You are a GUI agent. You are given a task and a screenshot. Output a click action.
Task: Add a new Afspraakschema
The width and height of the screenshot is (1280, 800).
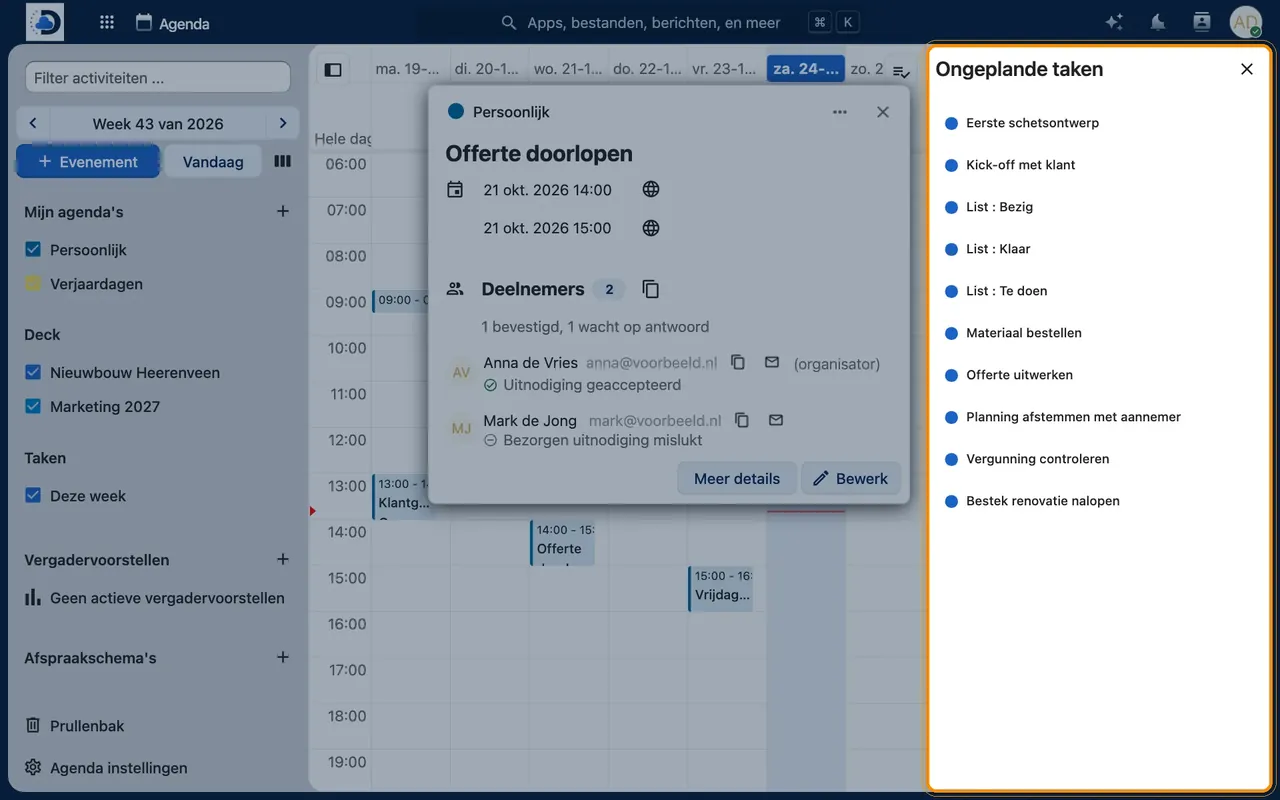pos(283,657)
